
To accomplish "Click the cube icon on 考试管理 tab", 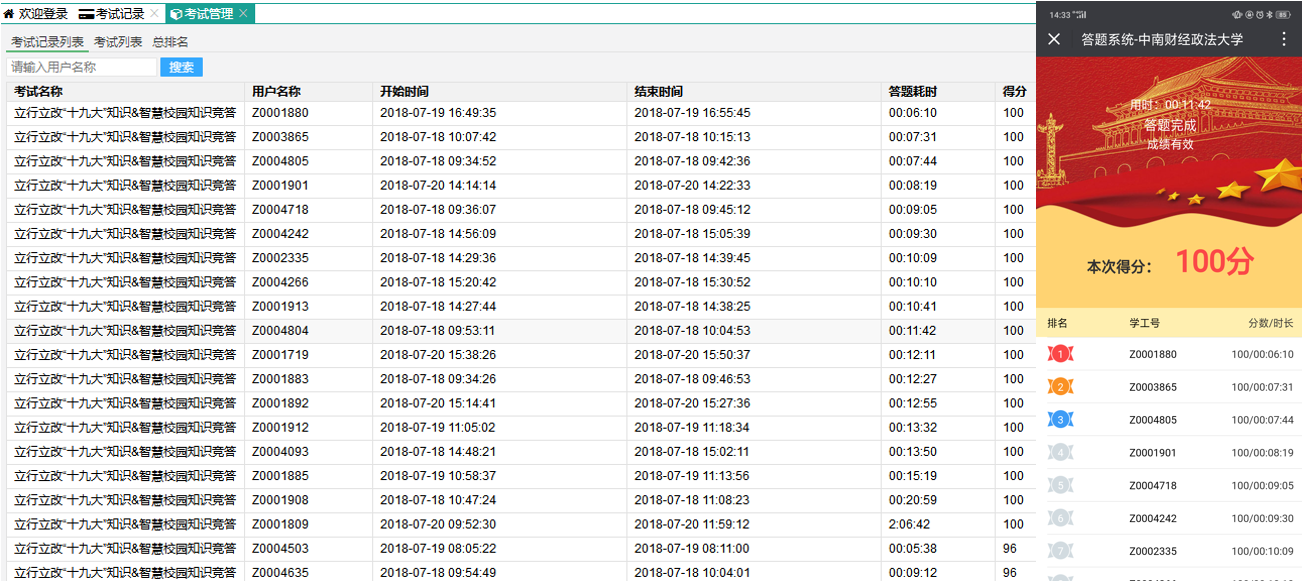I will coord(176,14).
